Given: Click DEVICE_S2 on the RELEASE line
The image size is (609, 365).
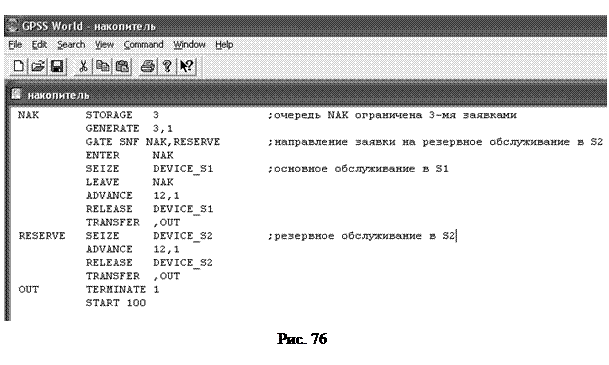Looking at the screenshot, I should pyautogui.click(x=183, y=263).
